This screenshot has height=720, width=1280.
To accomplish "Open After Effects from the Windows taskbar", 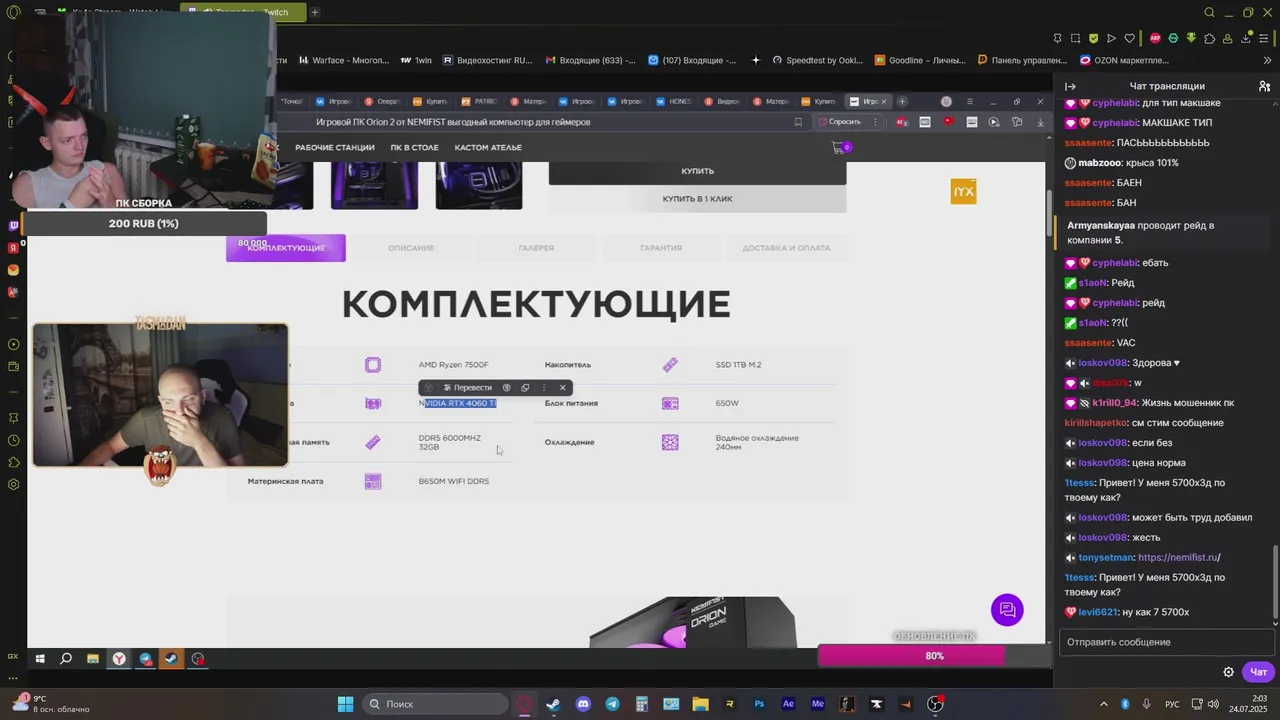I will (788, 704).
